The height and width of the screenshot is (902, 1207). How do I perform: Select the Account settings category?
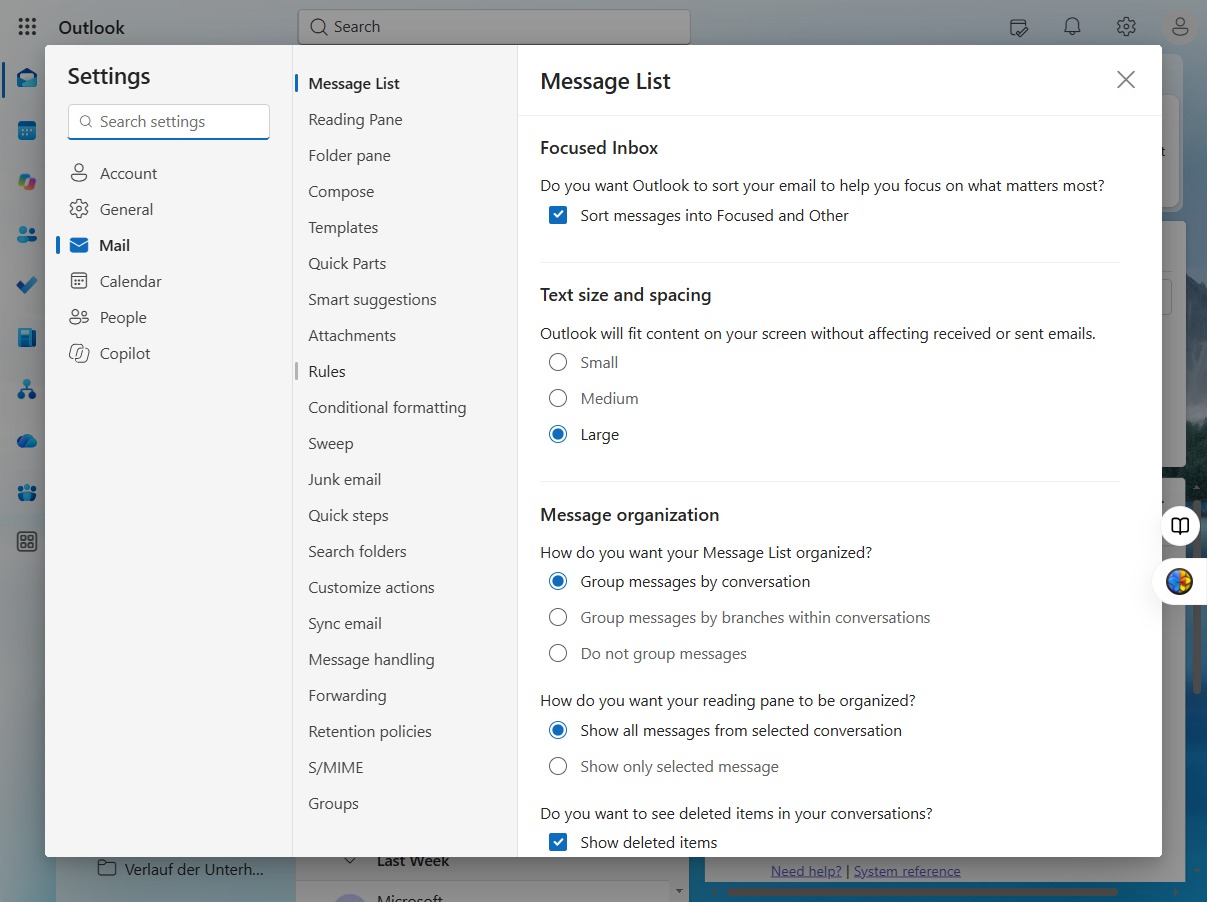(x=128, y=173)
